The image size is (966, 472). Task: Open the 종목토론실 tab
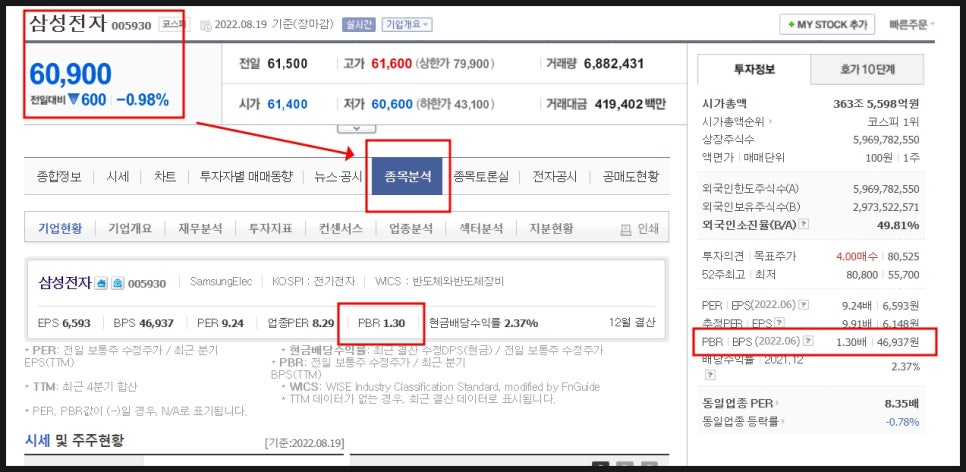(x=481, y=177)
